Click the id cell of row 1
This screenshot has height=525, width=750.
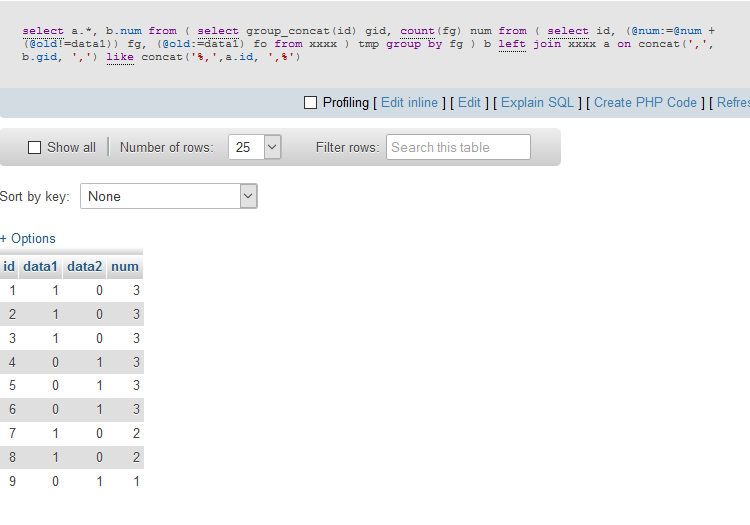12,291
